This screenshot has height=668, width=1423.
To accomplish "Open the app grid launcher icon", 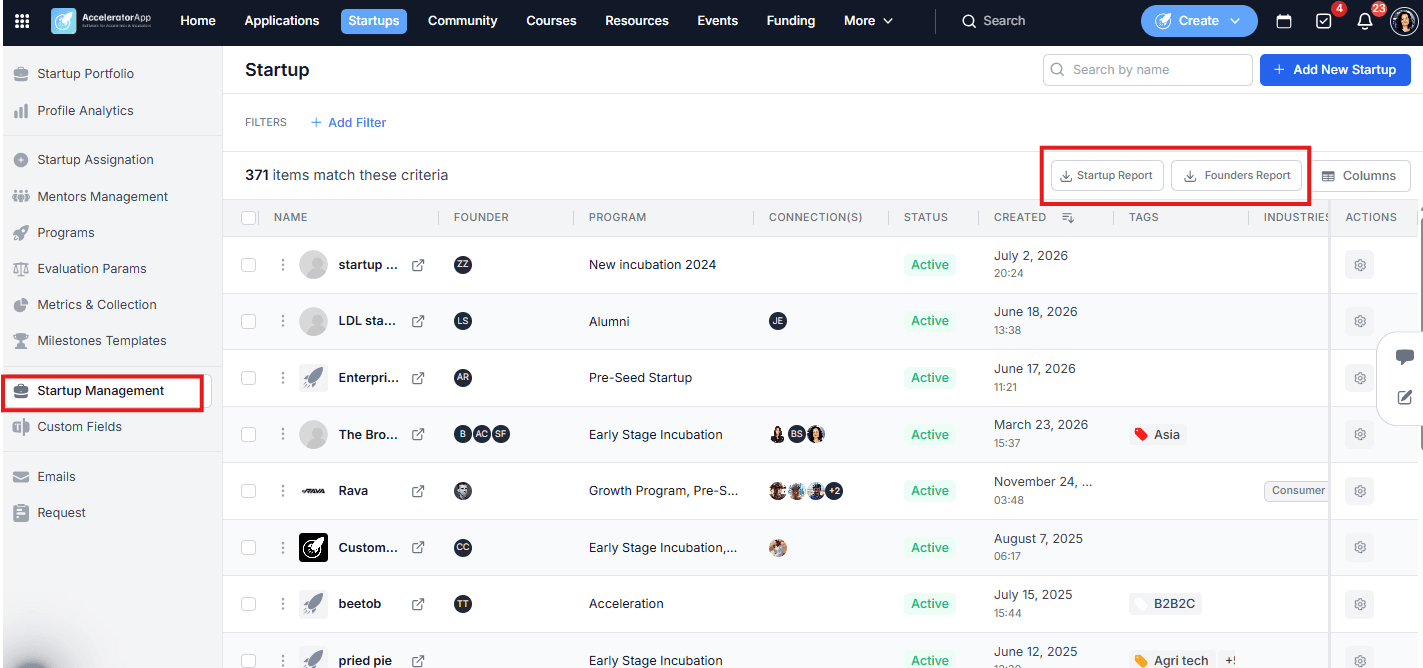I will pos(22,21).
